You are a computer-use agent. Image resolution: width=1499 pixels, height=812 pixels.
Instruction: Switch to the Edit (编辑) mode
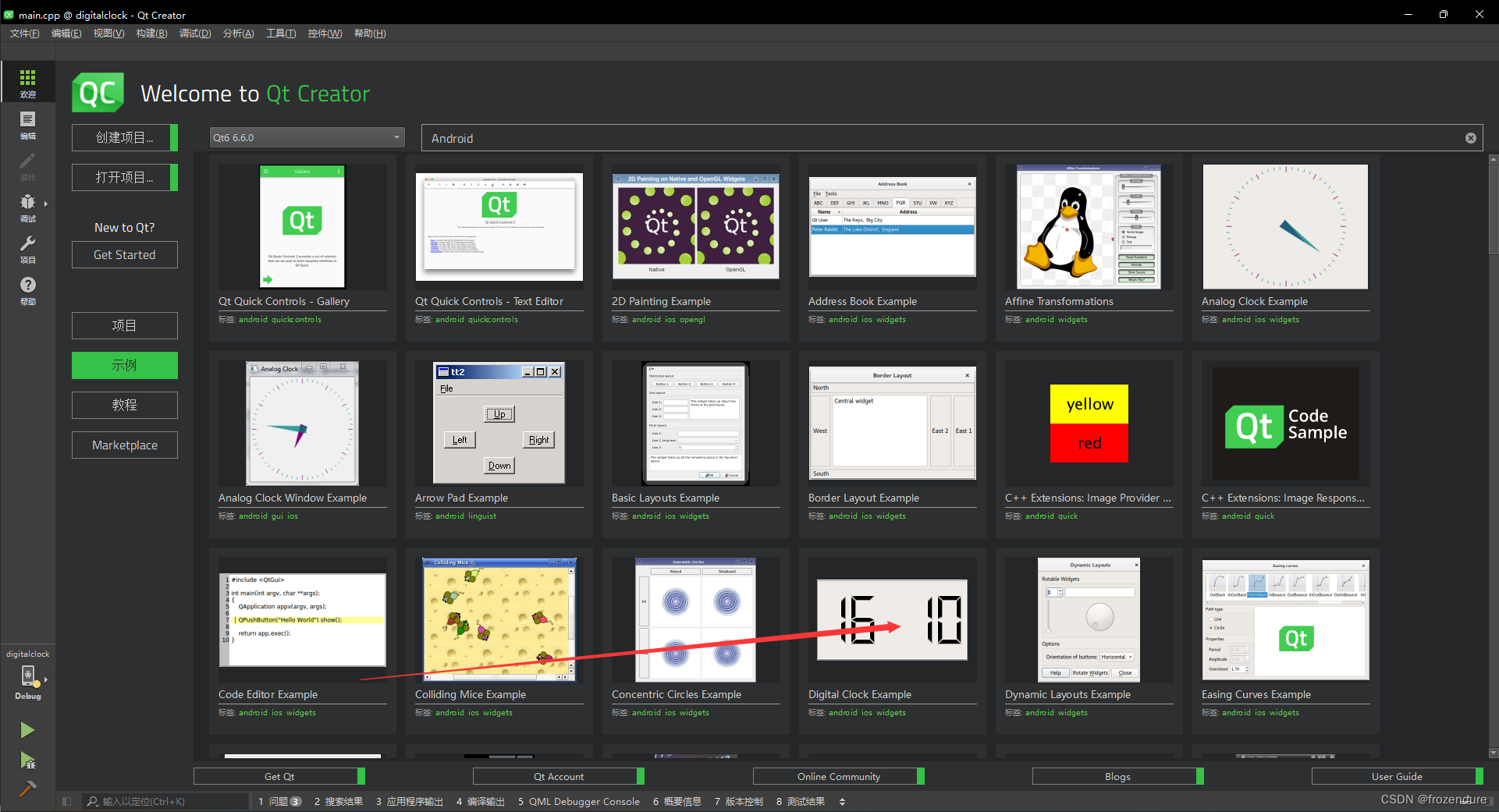pos(27,125)
